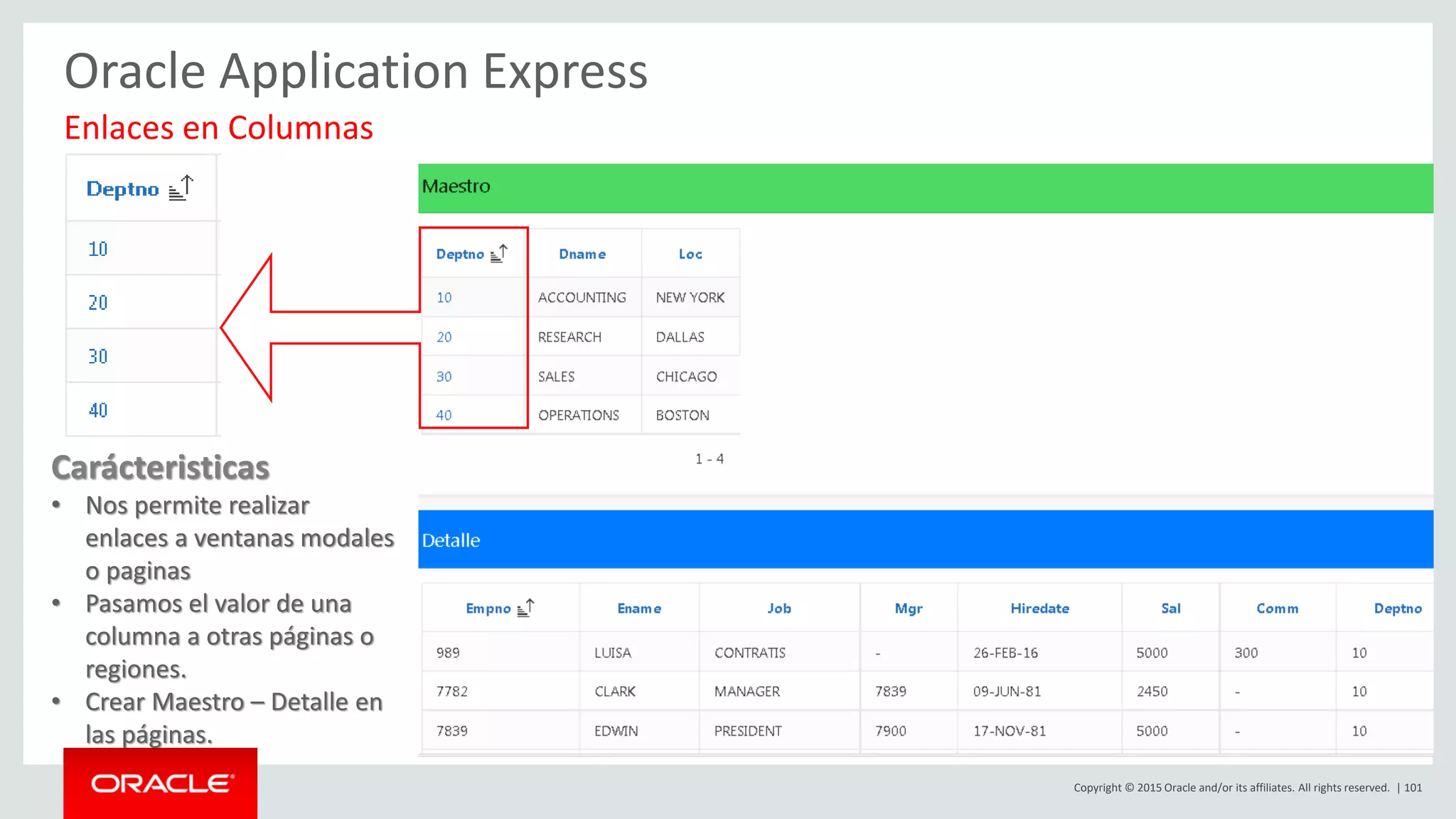Select the CHICAGO cell
The width and height of the screenshot is (1456, 819).
[x=686, y=376]
